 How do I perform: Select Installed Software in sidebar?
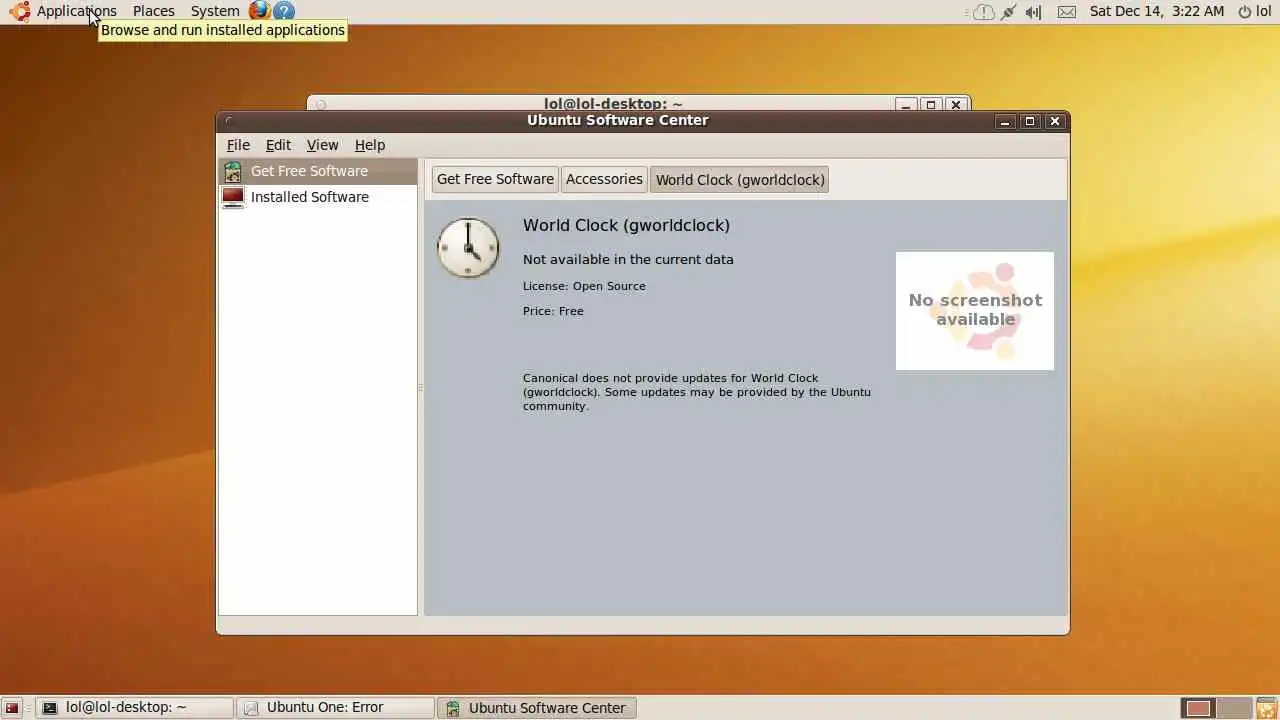point(318,197)
